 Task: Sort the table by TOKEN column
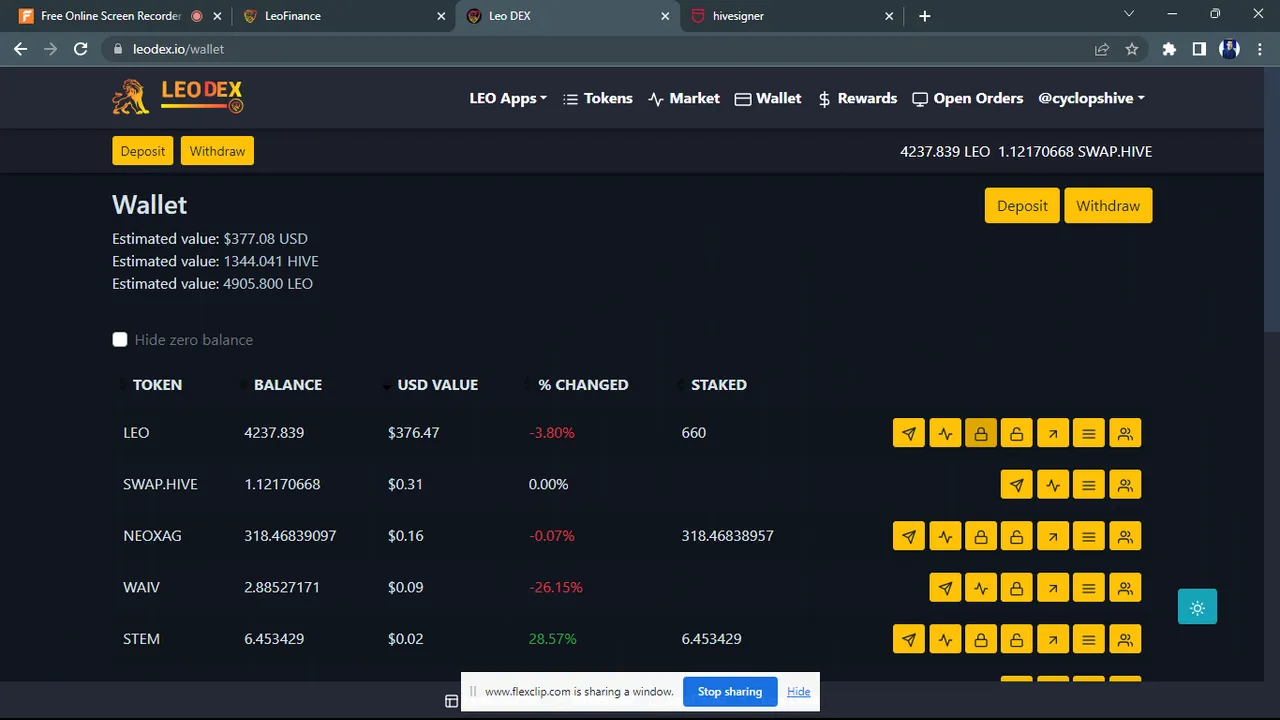coord(157,385)
